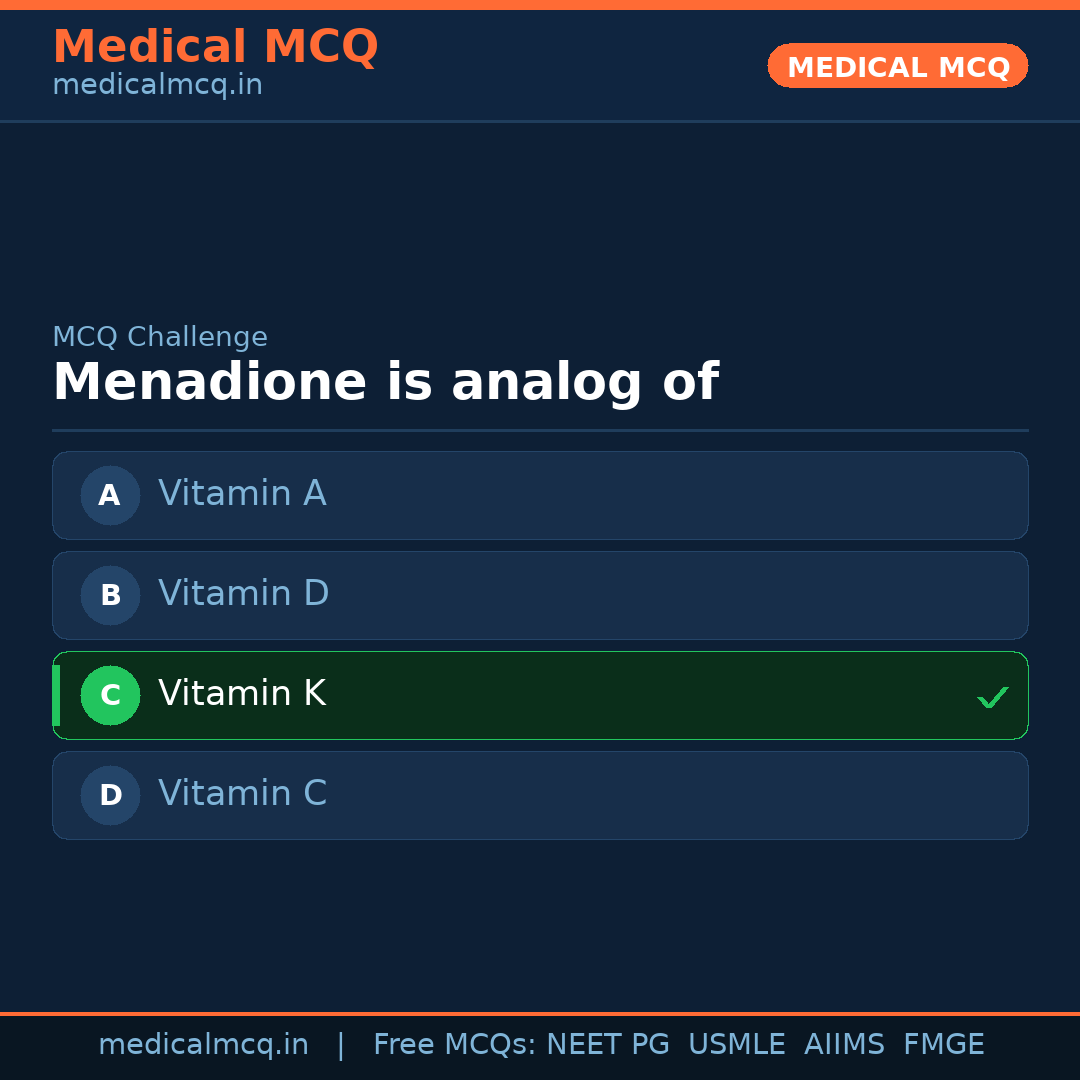Expand the question 'Menadione is analog of'

click(x=386, y=382)
